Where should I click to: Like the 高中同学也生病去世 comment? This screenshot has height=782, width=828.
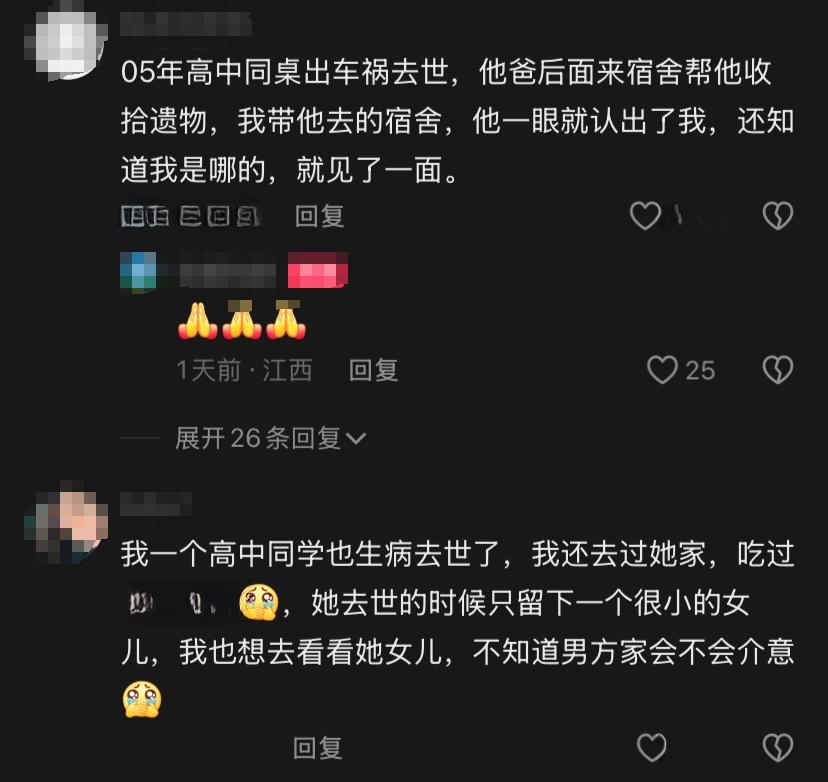652,747
